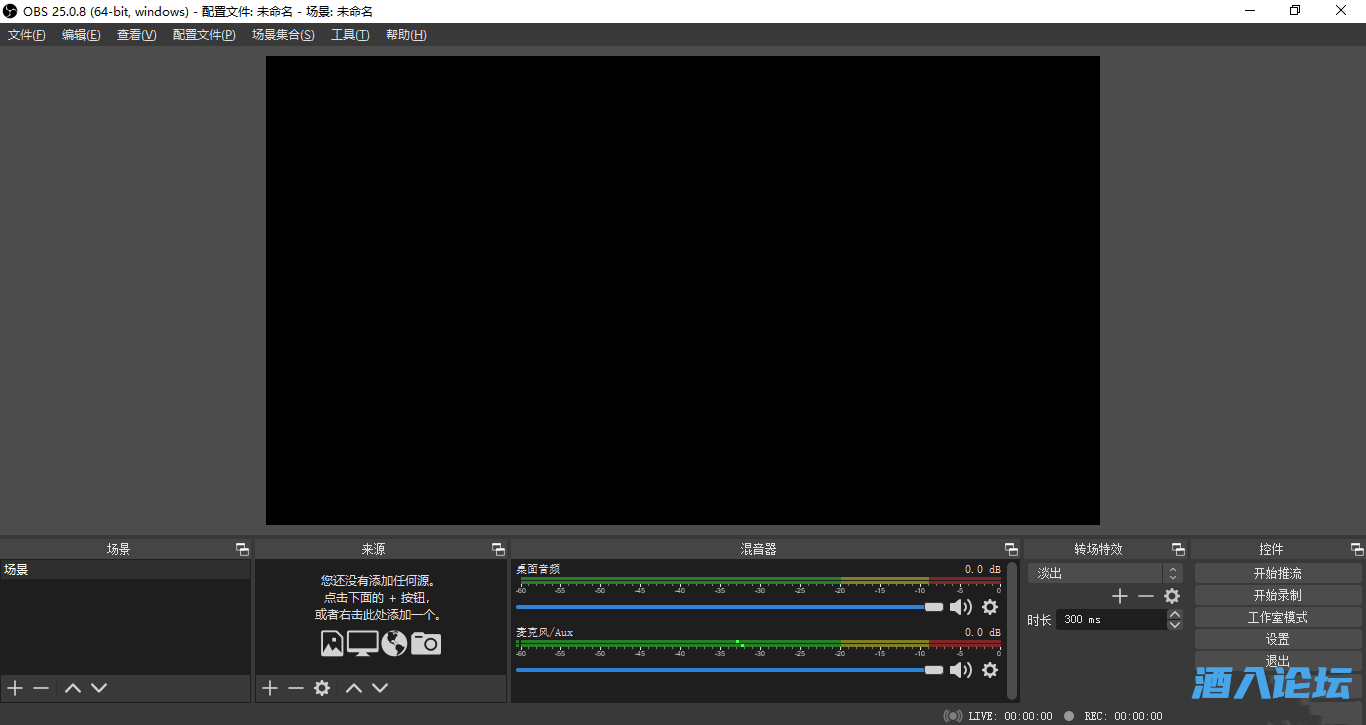This screenshot has height=725, width=1366.
Task: Click the 时长 label
Action: [x=1039, y=620]
